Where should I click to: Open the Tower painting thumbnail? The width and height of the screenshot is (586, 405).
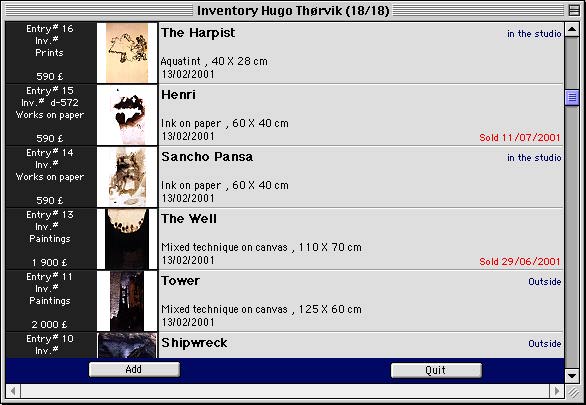click(x=127, y=301)
